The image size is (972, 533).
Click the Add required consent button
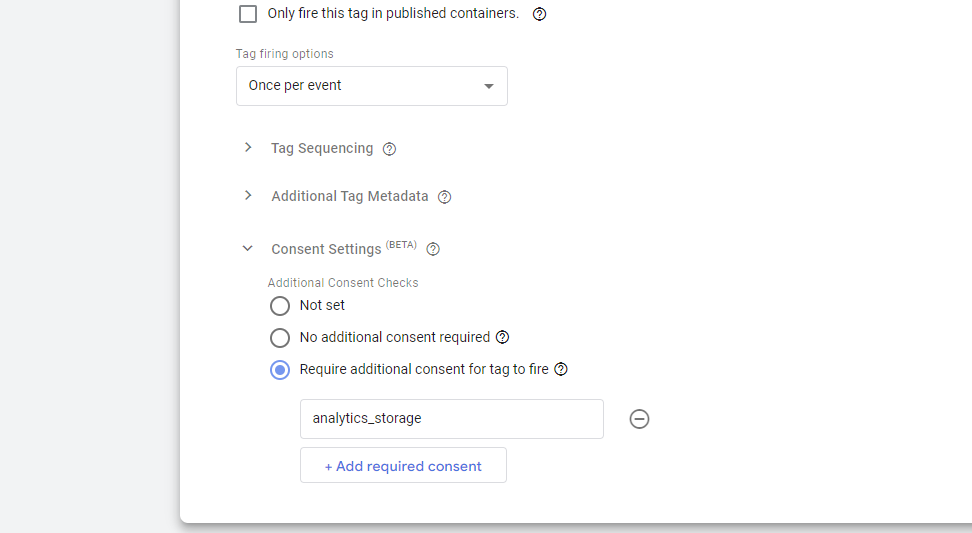coord(404,465)
